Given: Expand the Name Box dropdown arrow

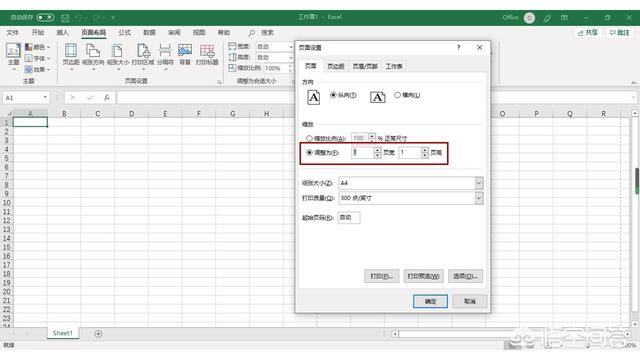Looking at the screenshot, I should pyautogui.click(x=45, y=98).
